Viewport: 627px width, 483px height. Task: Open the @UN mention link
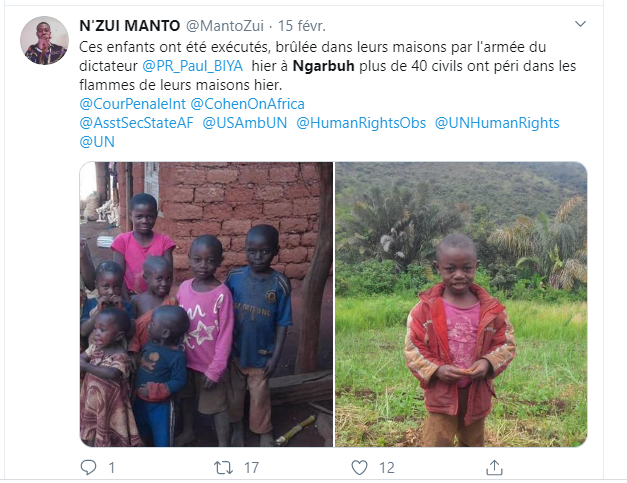coord(97,142)
